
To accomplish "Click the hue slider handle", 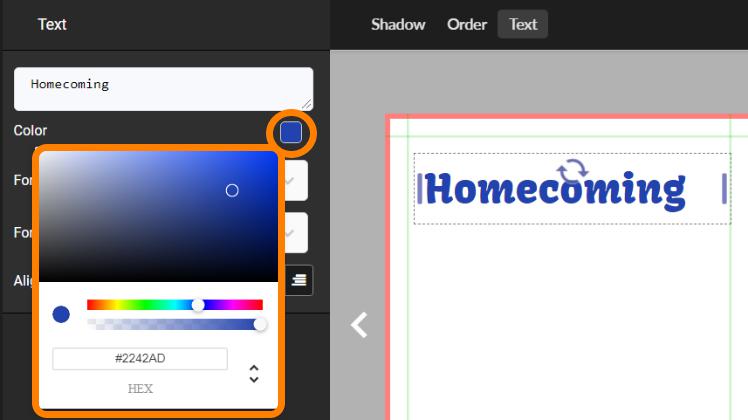I will (198, 305).
